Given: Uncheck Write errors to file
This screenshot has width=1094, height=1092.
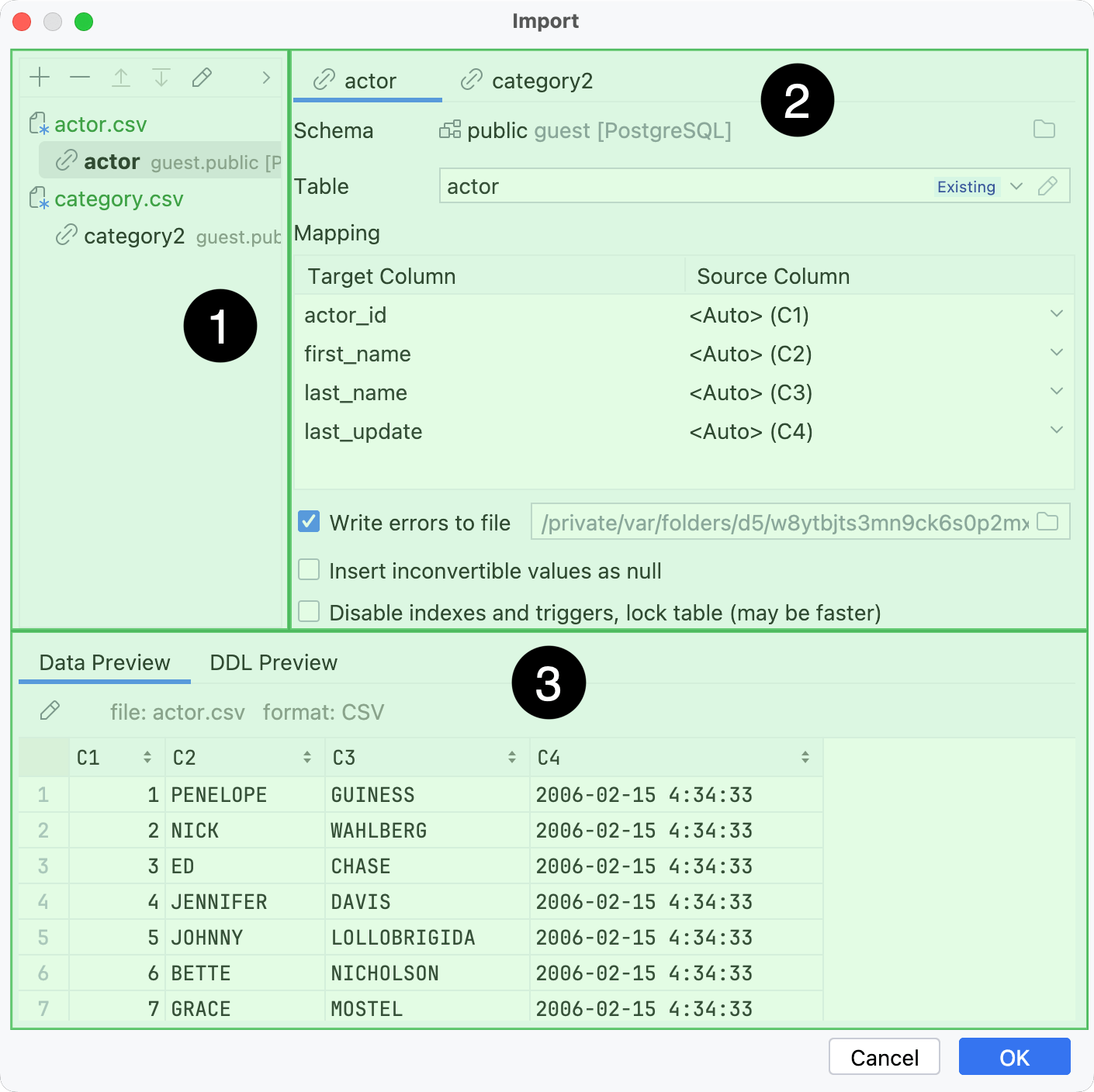Looking at the screenshot, I should tap(308, 522).
